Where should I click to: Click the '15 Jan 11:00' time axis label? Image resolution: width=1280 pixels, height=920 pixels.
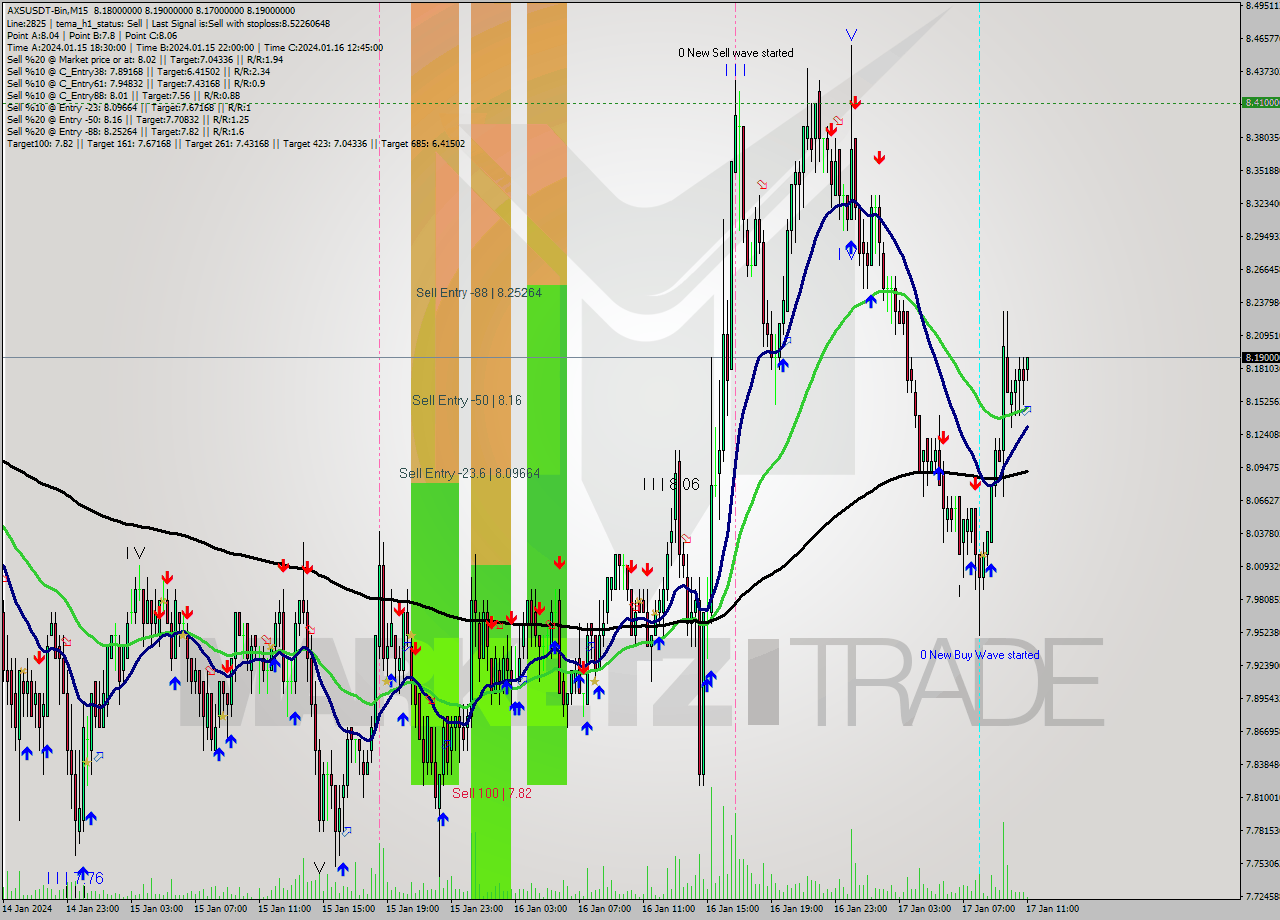(283, 909)
